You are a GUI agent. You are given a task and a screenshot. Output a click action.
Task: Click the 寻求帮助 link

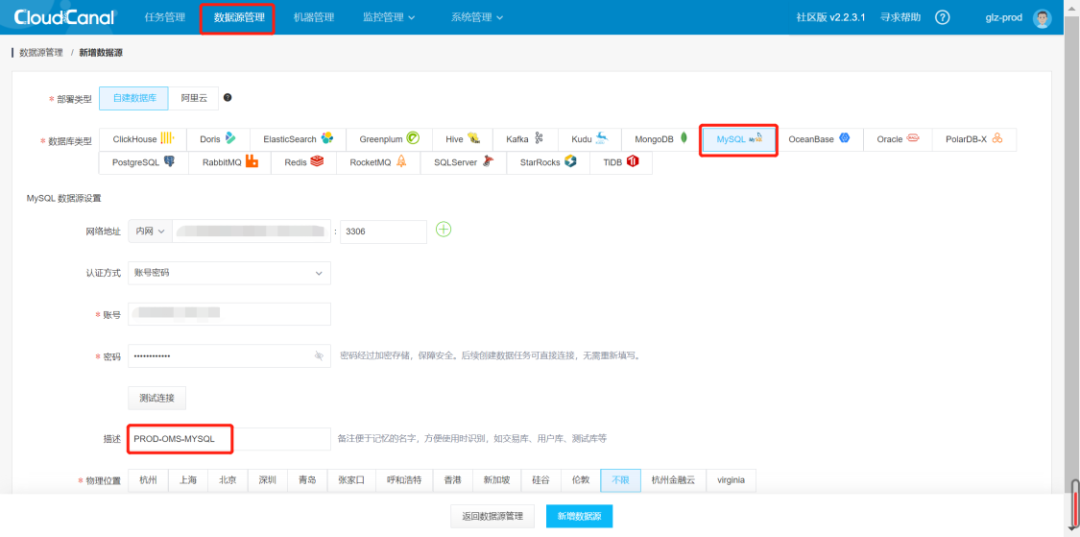pyautogui.click(x=900, y=17)
